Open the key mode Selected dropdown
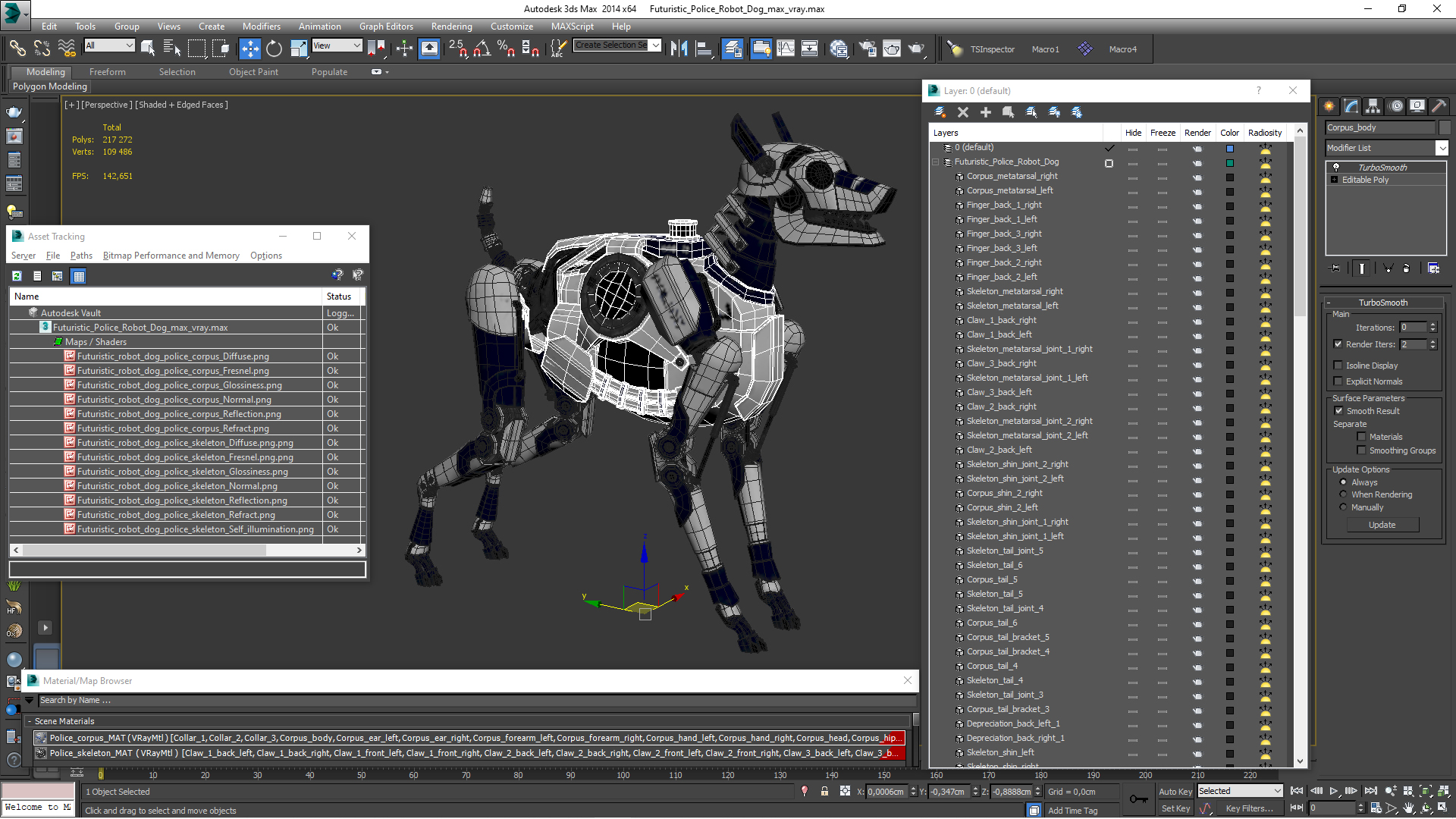This screenshot has width=1456, height=819. (x=1240, y=791)
